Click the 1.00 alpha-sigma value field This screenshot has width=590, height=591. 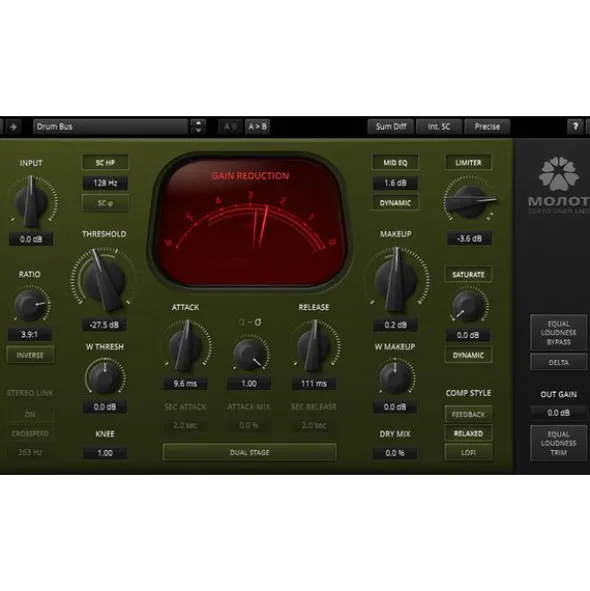click(249, 384)
